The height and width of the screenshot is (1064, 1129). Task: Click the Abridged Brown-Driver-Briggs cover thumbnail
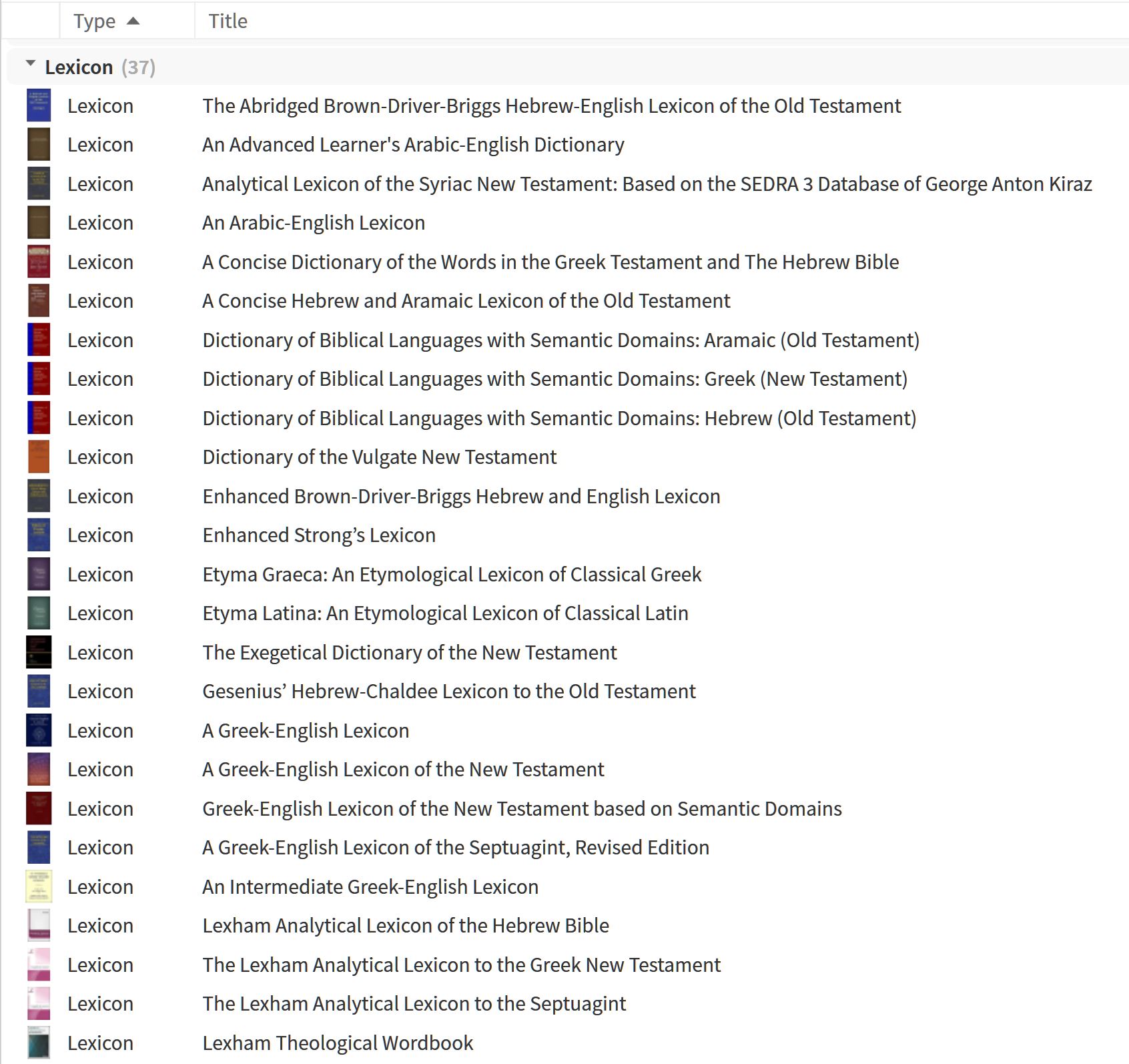coord(38,105)
